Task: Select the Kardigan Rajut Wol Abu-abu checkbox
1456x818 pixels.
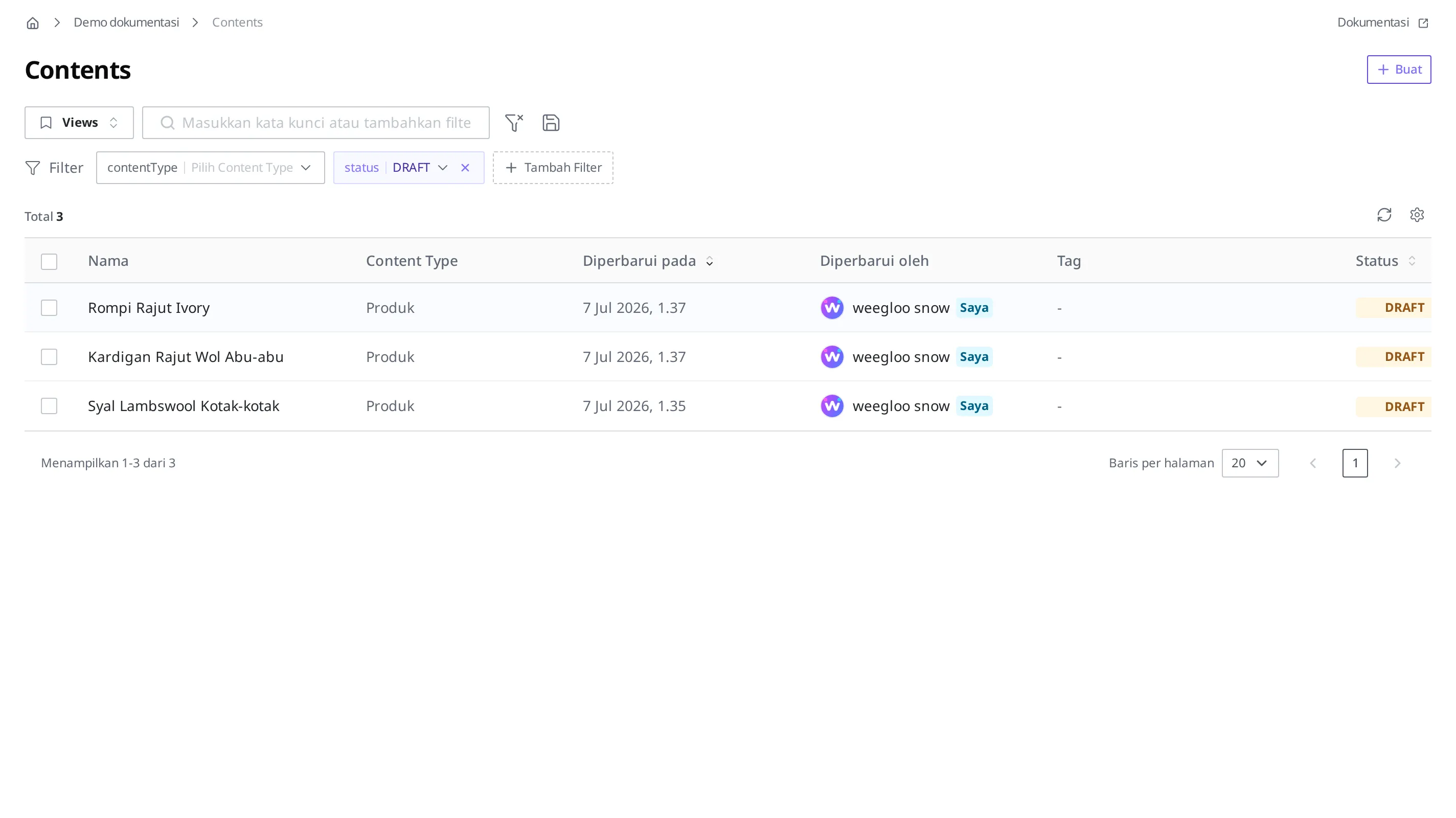Action: coord(49,357)
